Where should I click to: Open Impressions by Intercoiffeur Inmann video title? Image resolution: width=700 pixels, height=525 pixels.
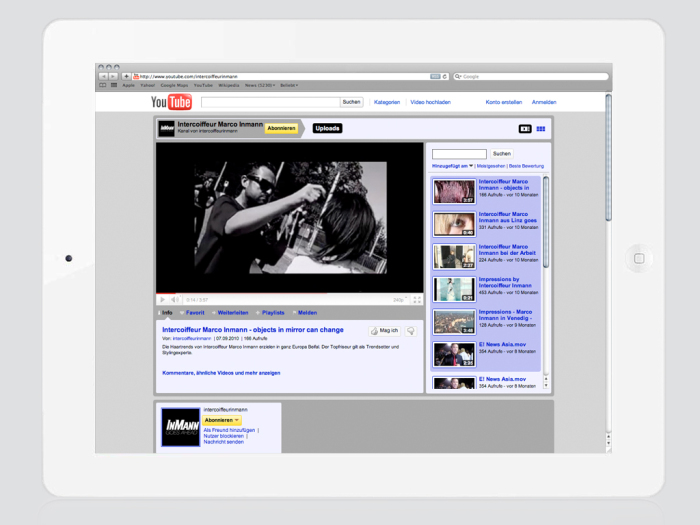point(505,282)
